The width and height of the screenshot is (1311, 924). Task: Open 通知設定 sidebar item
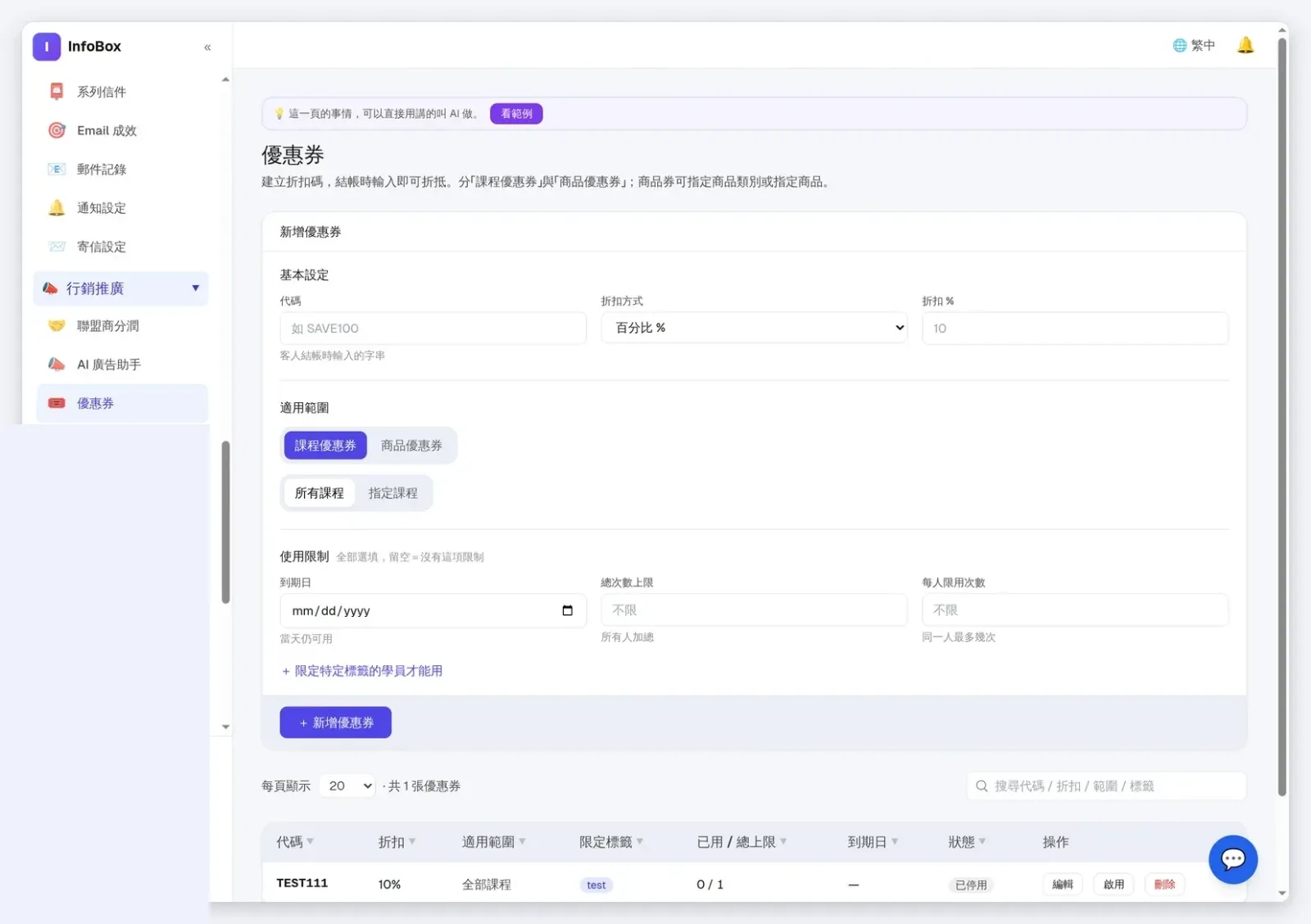pos(121,208)
